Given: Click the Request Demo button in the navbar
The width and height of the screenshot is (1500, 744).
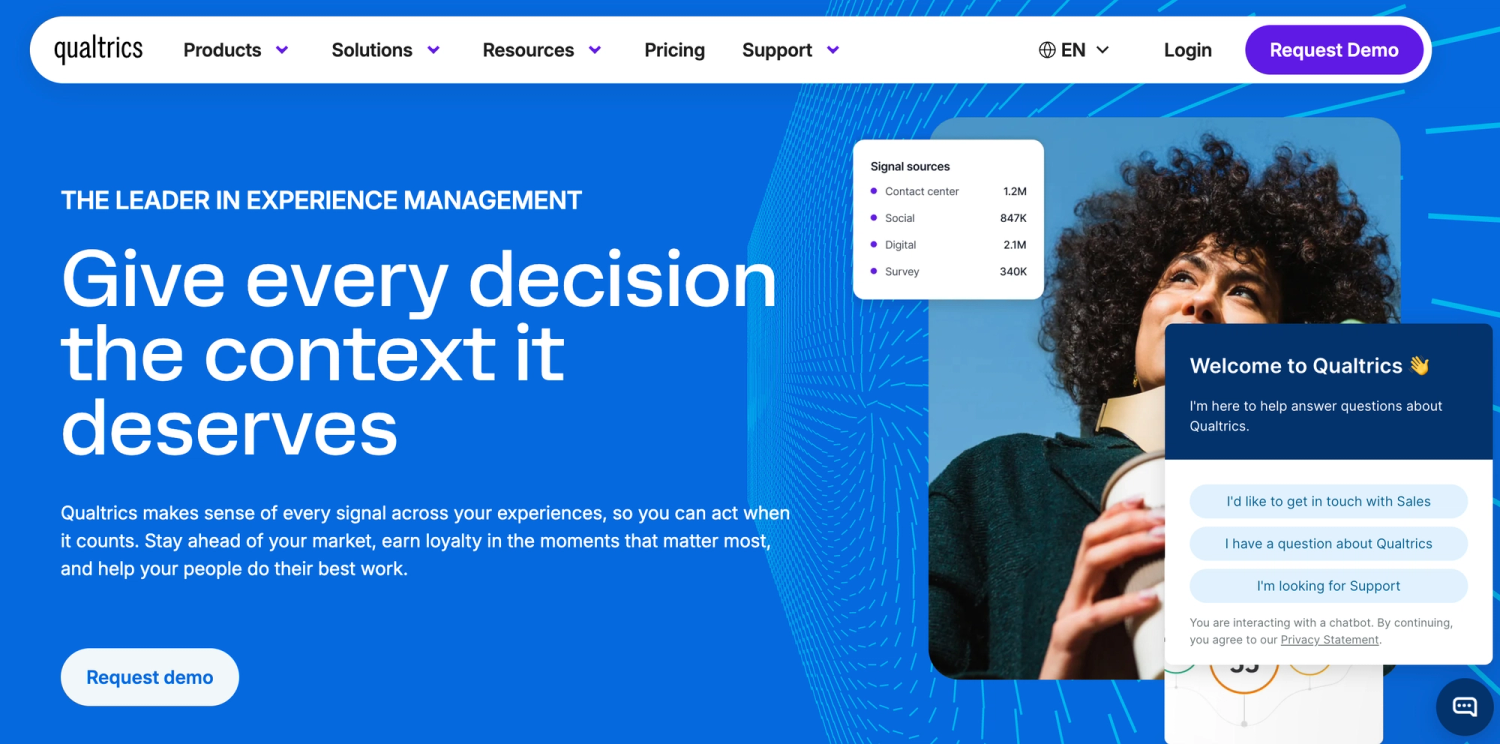Looking at the screenshot, I should (1334, 49).
